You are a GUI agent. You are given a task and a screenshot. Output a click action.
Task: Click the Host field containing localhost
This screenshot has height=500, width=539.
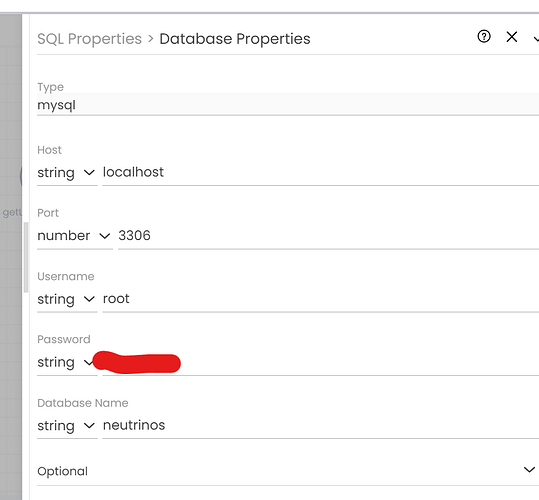point(320,172)
